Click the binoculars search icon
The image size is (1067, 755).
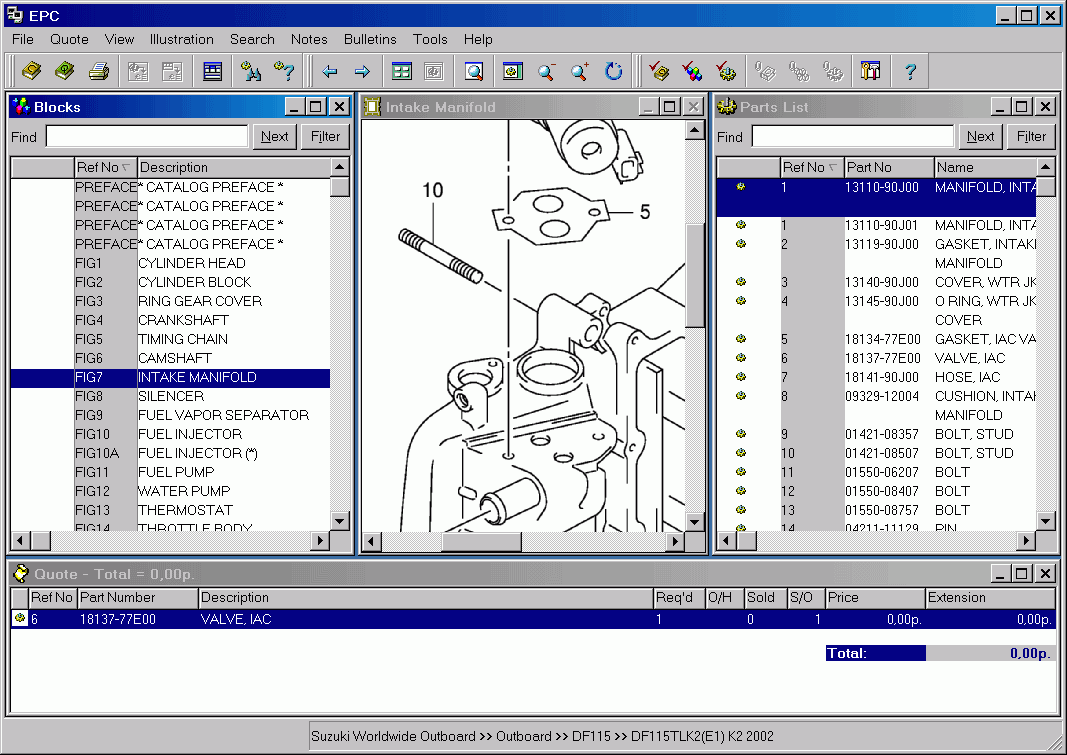pyautogui.click(x=248, y=70)
